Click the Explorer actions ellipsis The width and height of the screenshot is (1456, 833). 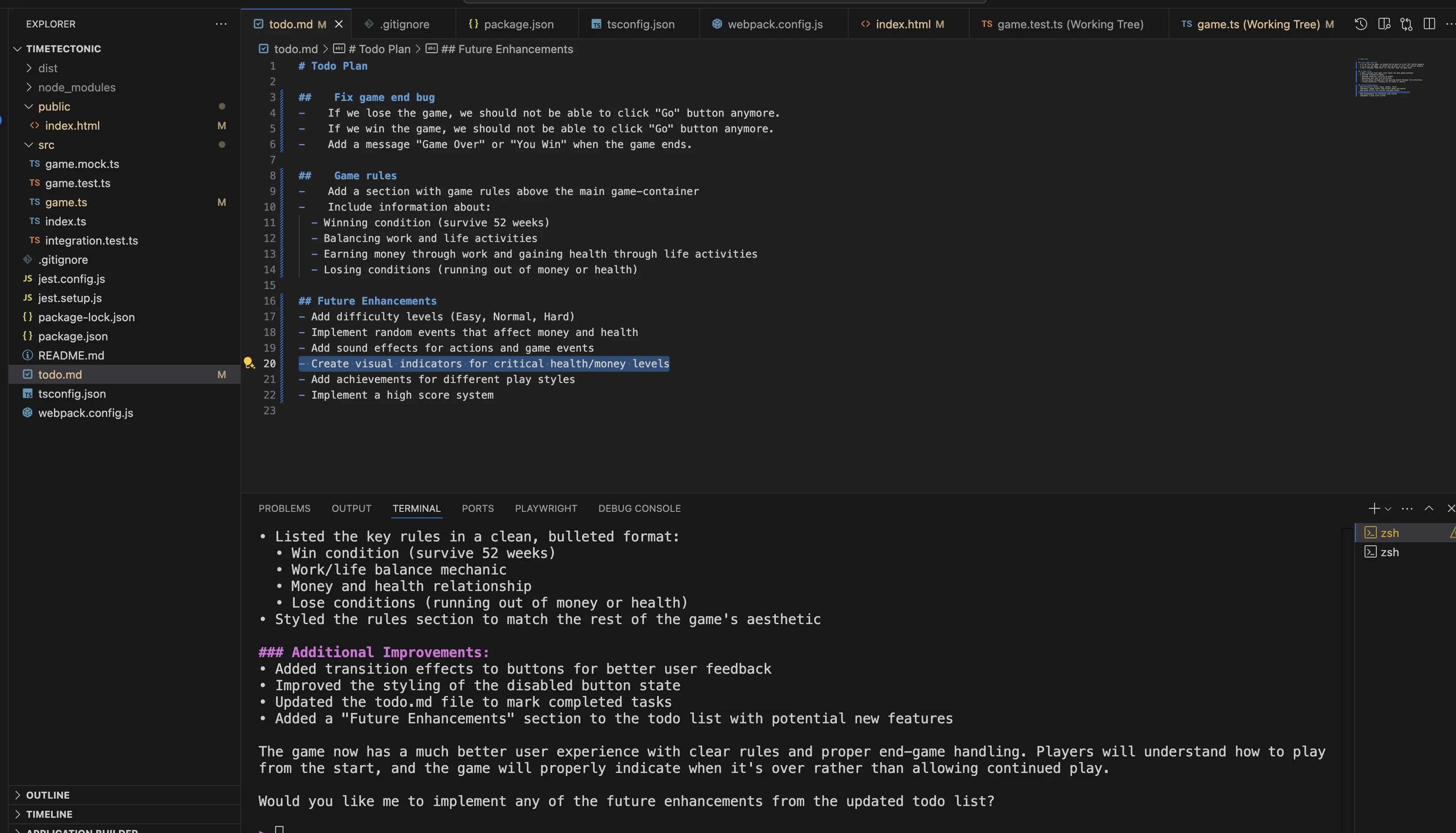[x=221, y=24]
